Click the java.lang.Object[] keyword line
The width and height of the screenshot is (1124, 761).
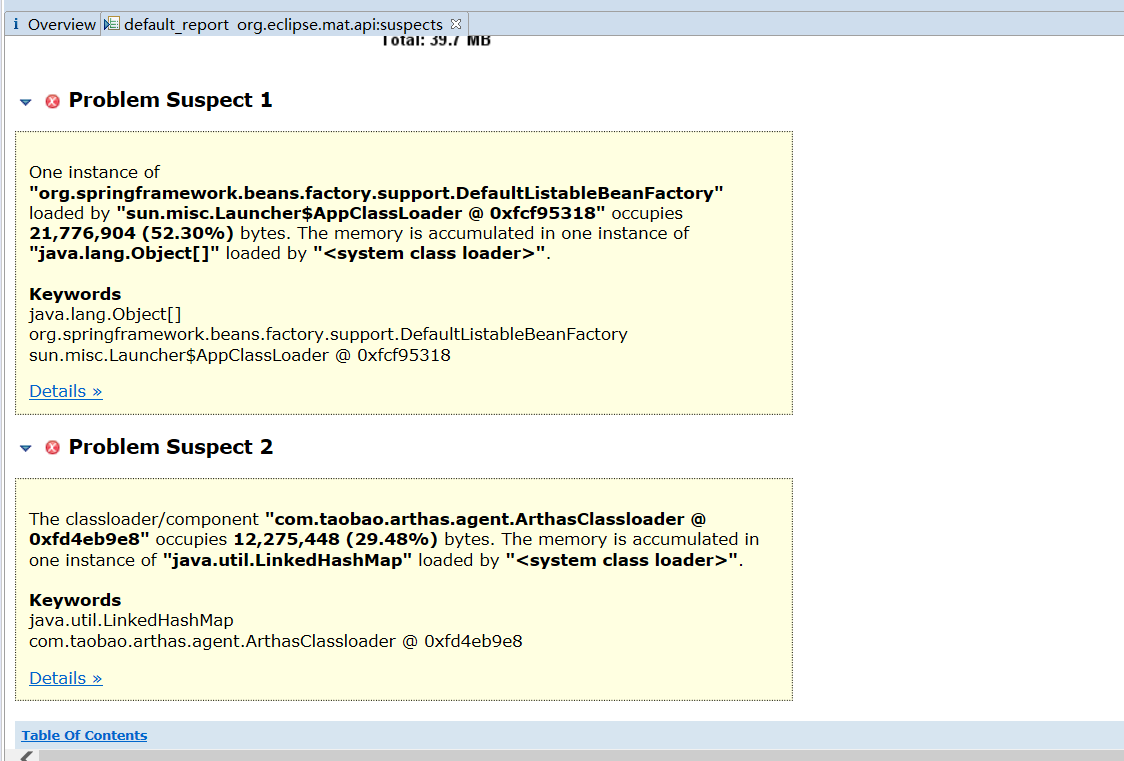[105, 314]
